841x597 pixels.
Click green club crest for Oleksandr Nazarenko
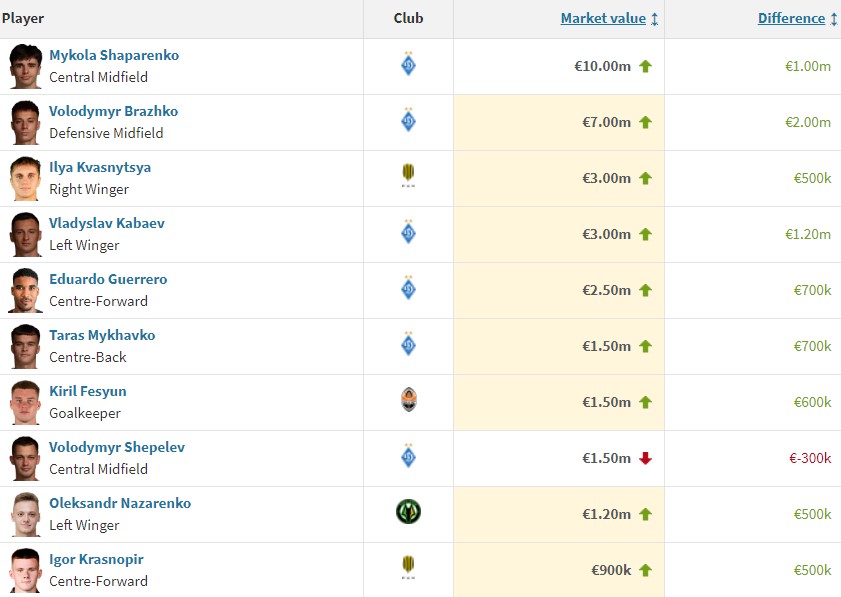(408, 513)
